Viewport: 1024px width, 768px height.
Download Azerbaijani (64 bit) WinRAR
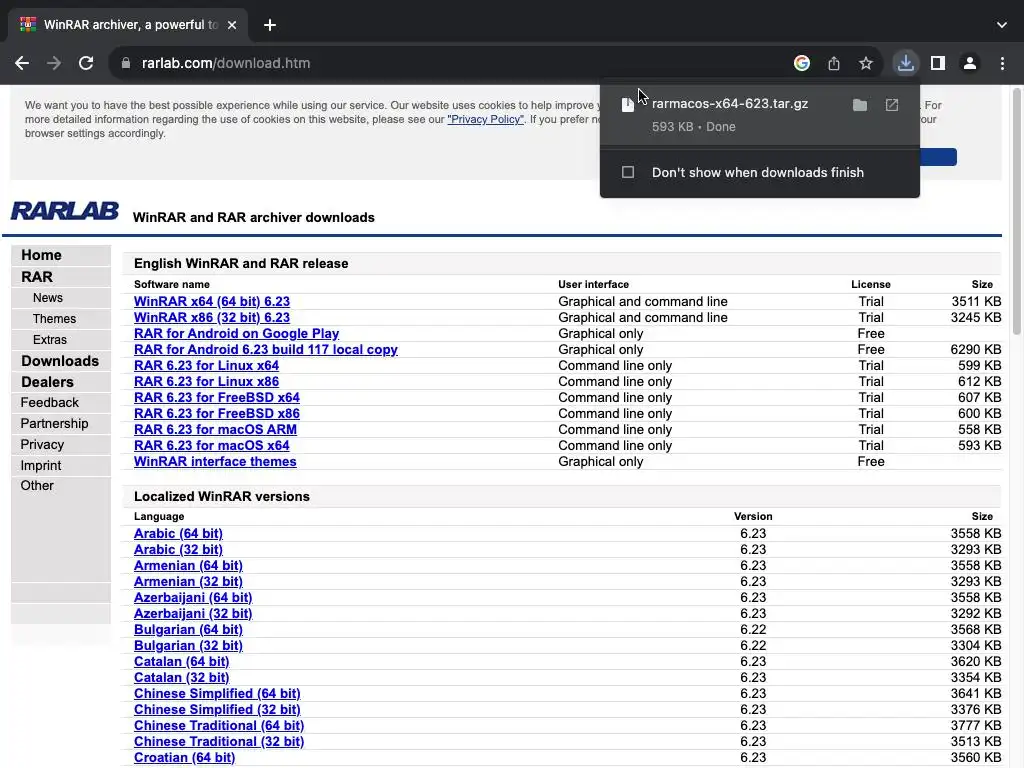[193, 598]
